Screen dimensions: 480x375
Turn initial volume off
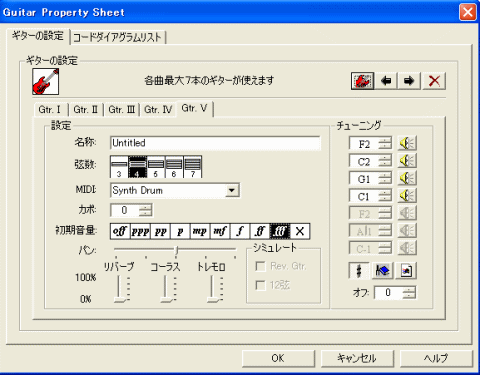(120, 231)
